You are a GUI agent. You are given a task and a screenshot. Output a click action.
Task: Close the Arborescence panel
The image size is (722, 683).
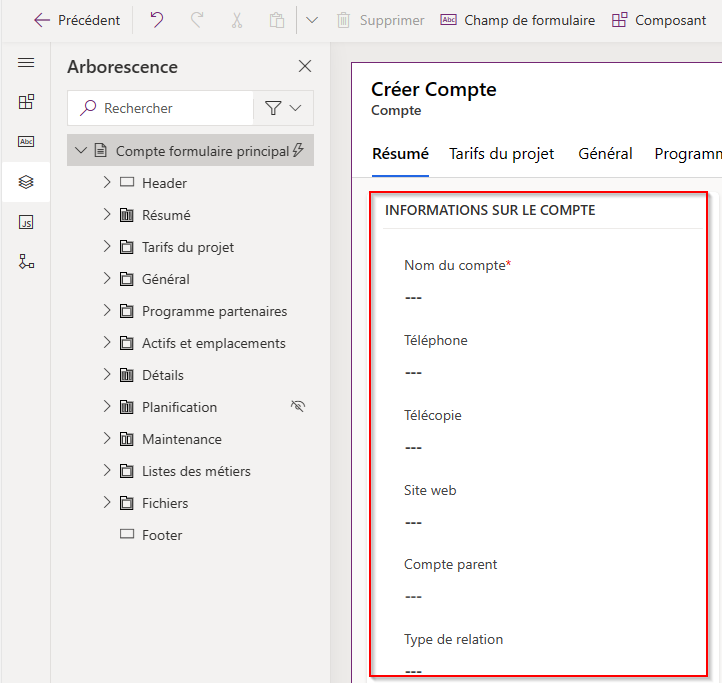[305, 66]
